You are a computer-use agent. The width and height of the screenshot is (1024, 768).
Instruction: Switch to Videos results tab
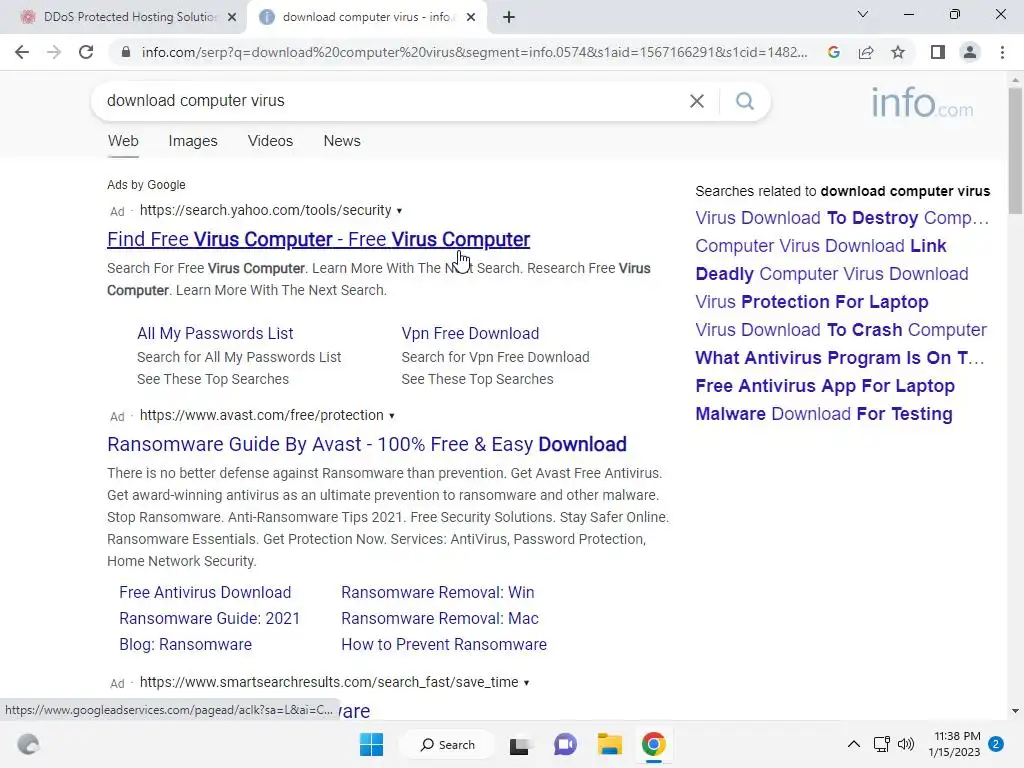click(x=270, y=141)
